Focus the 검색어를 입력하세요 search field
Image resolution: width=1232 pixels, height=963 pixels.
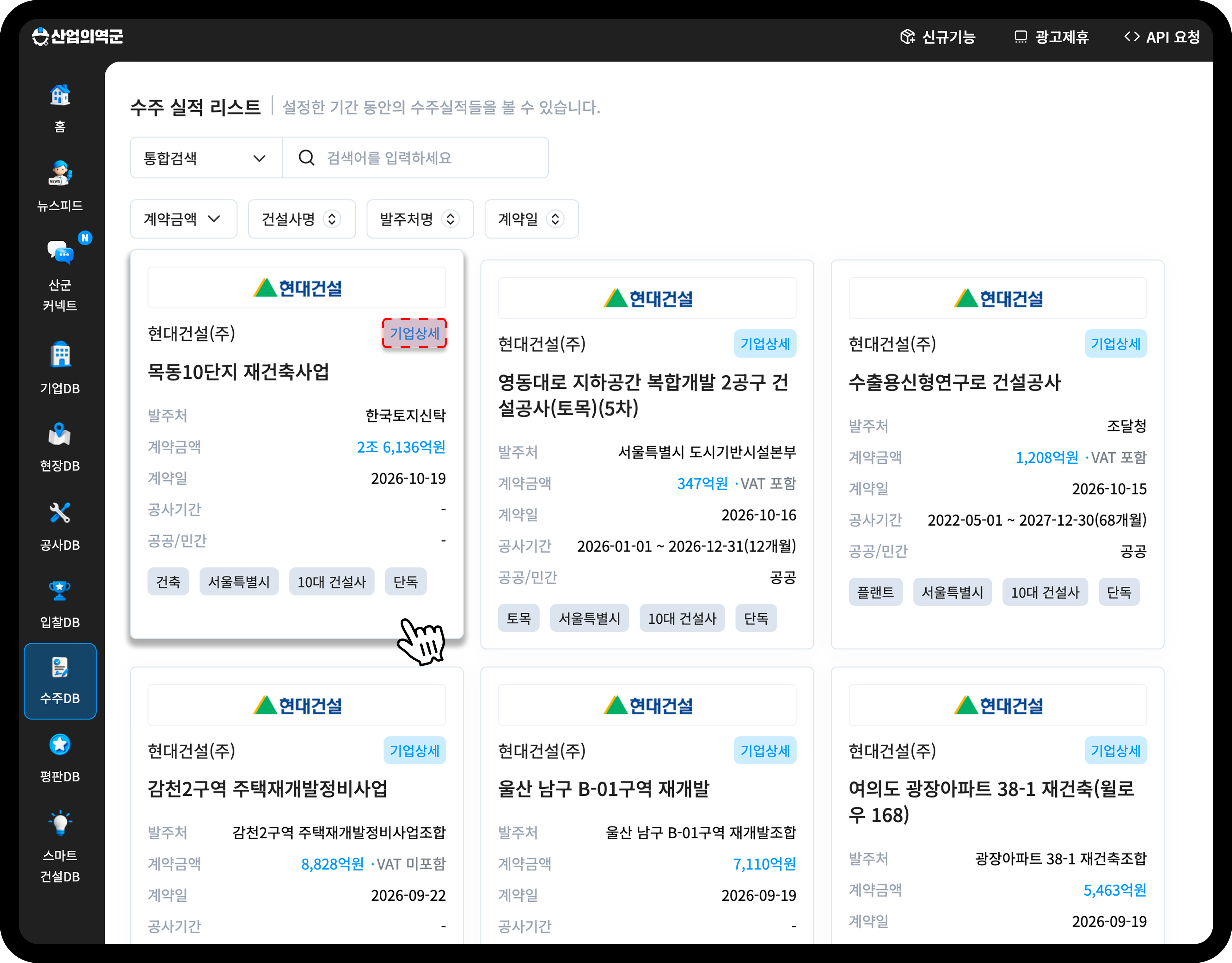416,157
